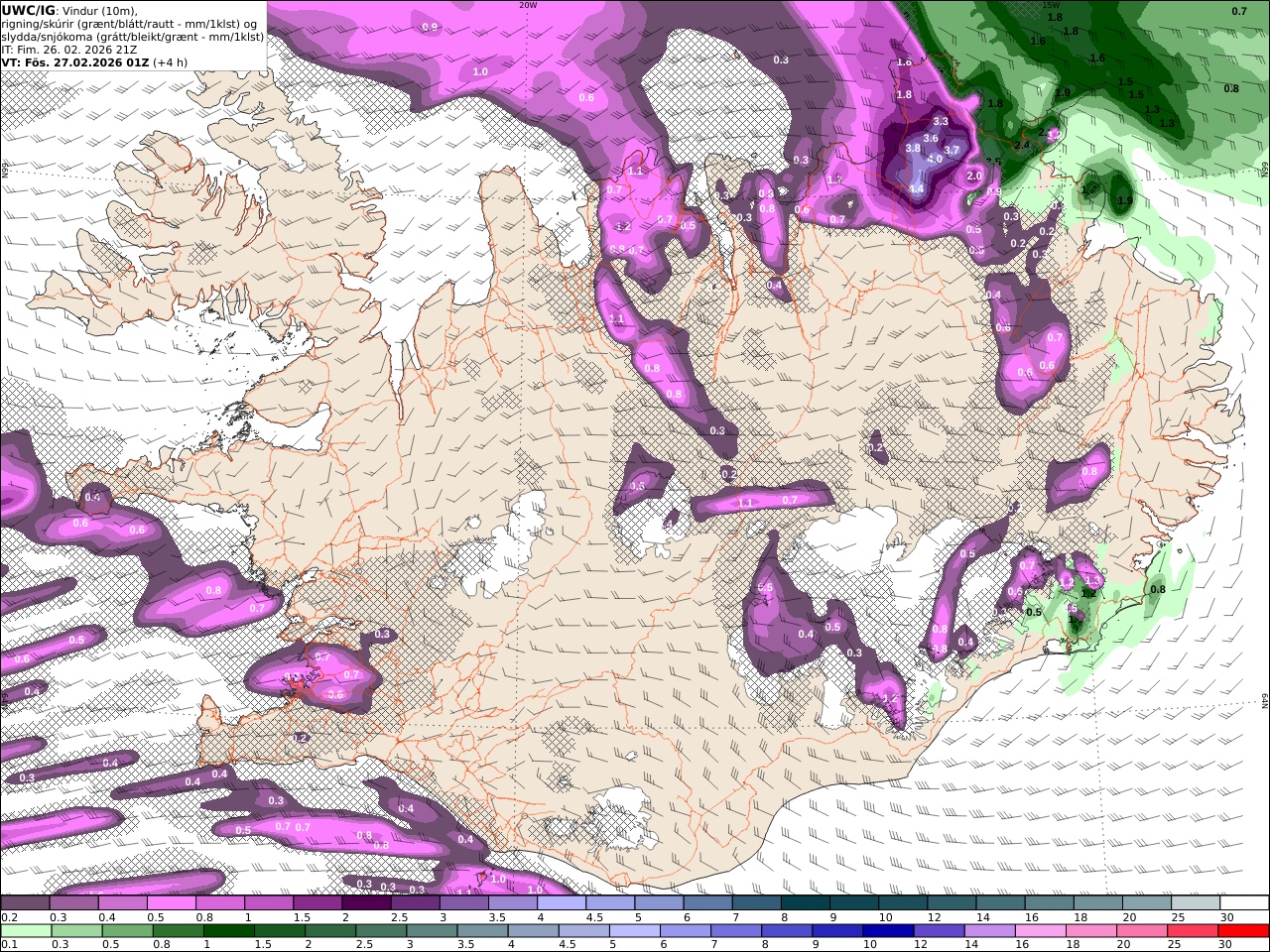Click the 2.4 rain value on the map
Screen dimensions: 1270x952
(x=1022, y=145)
